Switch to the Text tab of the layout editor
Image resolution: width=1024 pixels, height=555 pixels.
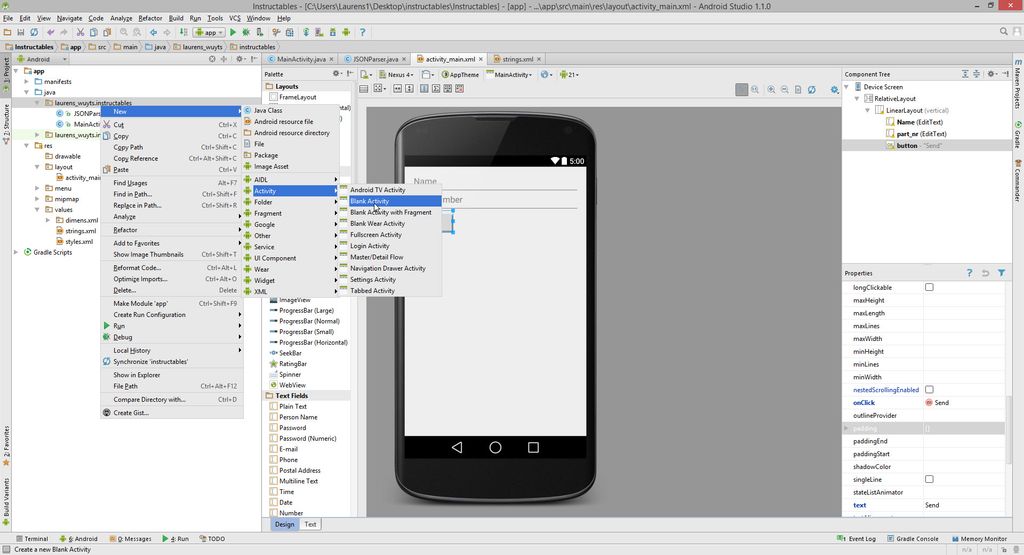click(310, 524)
